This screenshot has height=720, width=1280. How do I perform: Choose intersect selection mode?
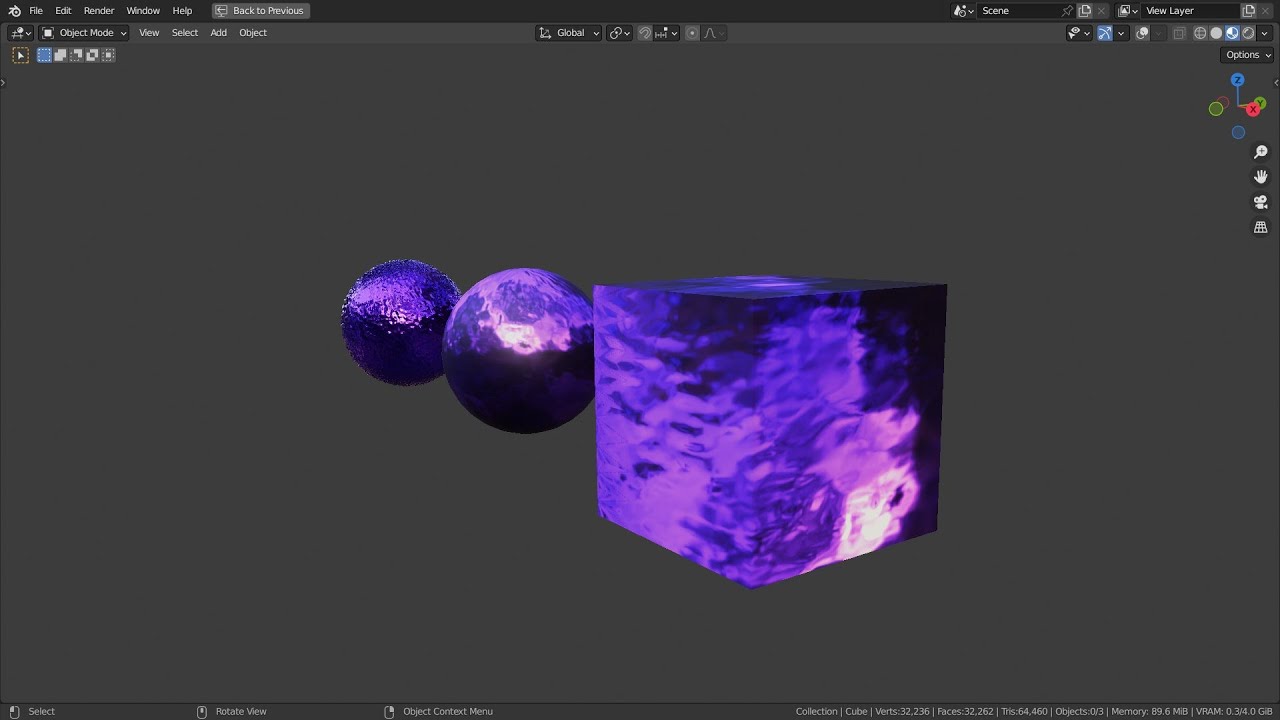[x=108, y=55]
